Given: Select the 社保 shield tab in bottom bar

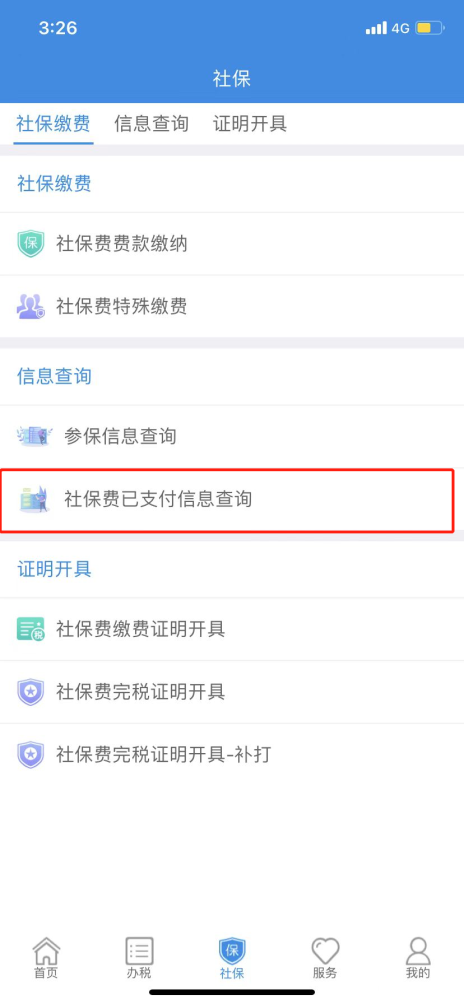Looking at the screenshot, I should (232, 958).
